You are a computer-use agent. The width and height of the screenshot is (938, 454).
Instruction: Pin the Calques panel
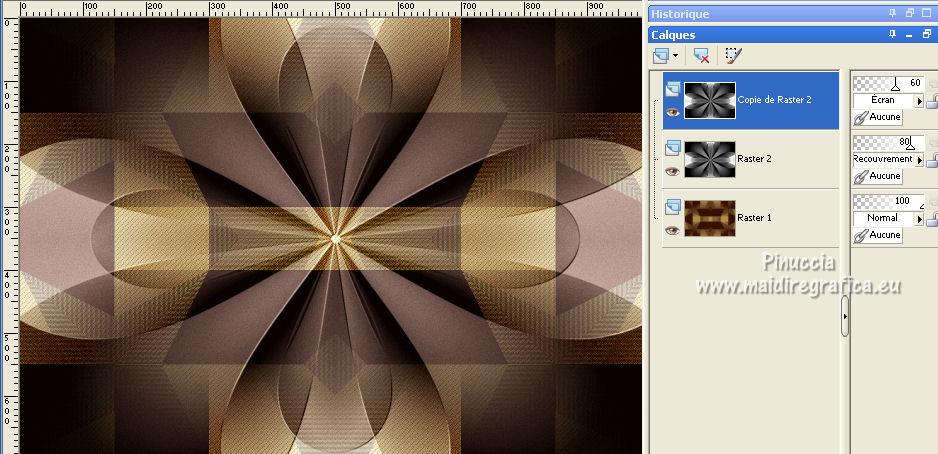893,35
